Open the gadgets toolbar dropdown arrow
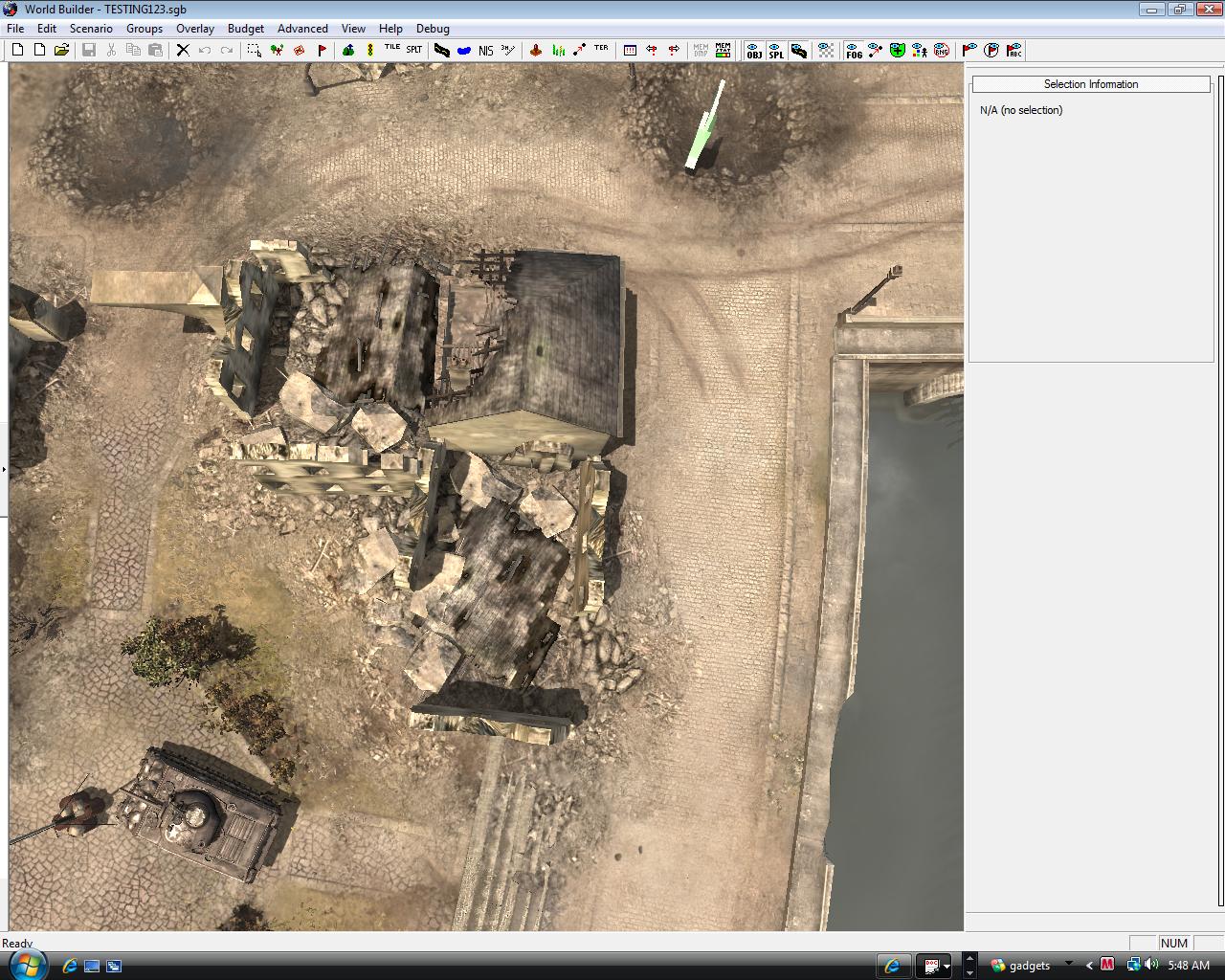 click(x=1068, y=964)
